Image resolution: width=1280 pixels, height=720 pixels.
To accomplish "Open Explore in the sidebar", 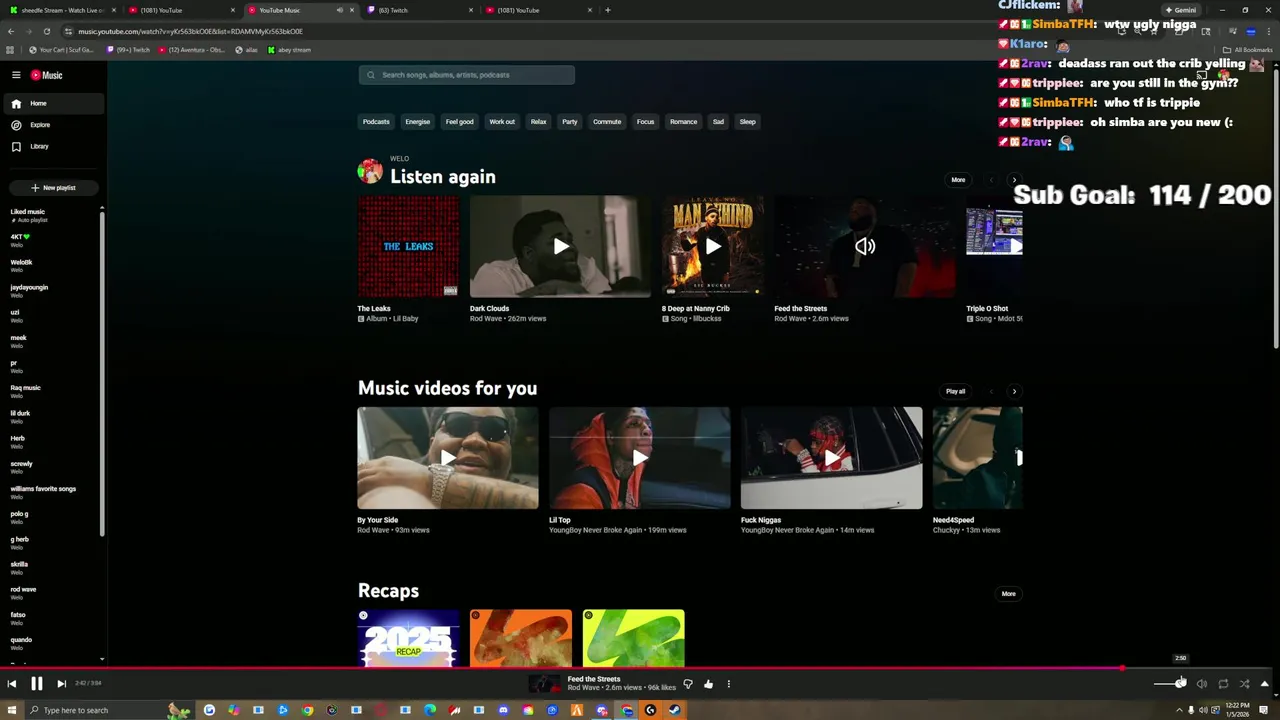I will tap(52, 125).
